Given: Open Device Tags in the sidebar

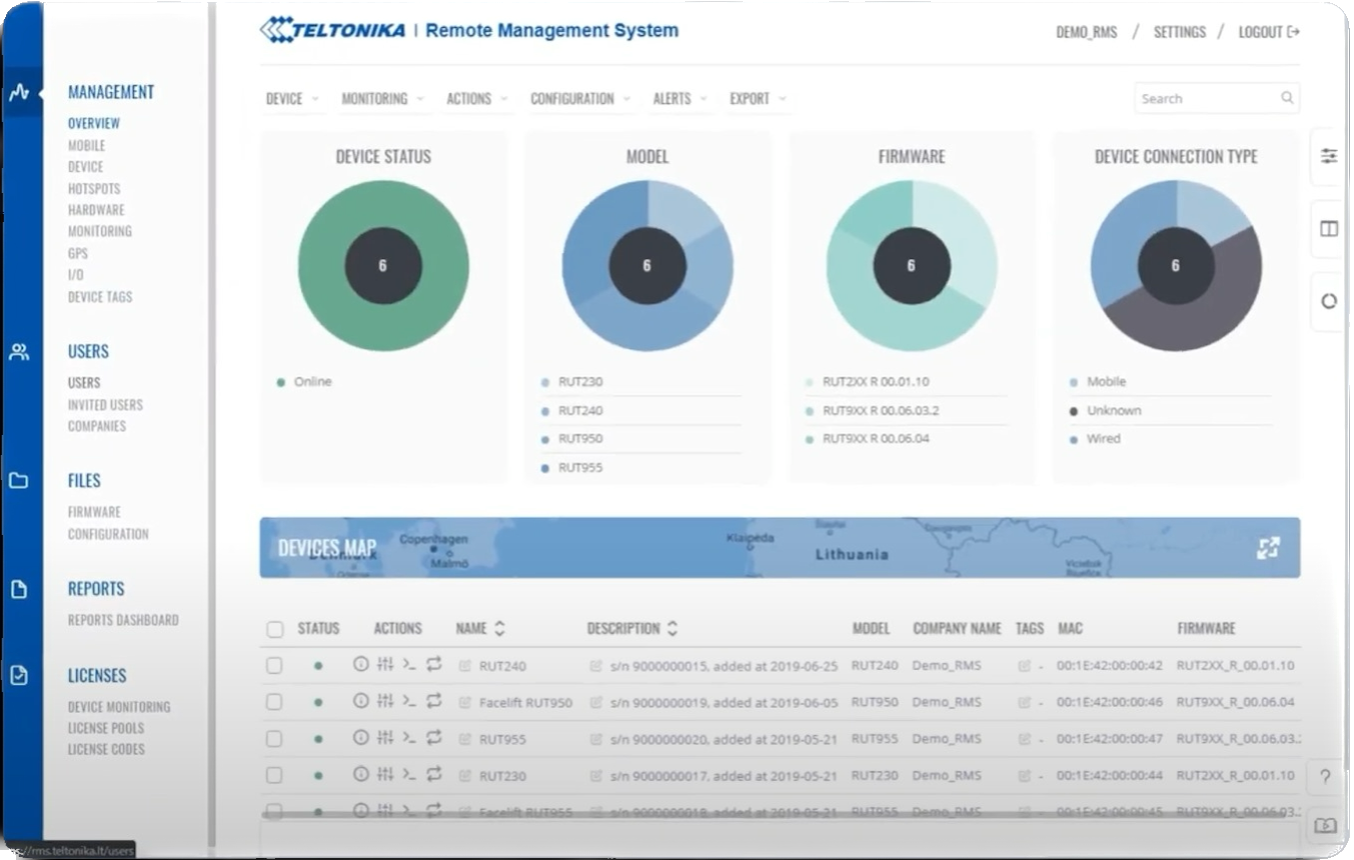Looking at the screenshot, I should click(x=100, y=297).
